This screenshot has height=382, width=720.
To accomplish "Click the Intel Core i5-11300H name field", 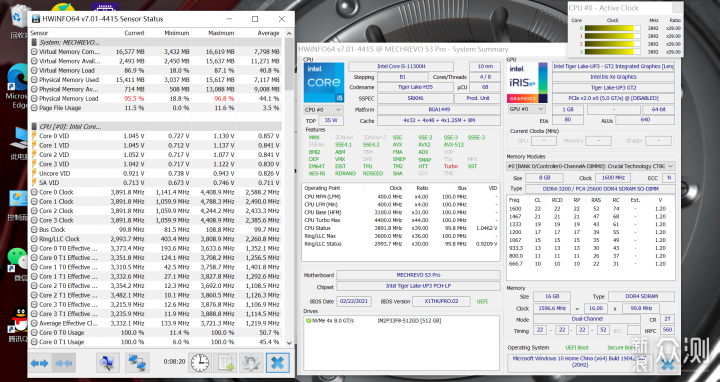I will [401, 67].
